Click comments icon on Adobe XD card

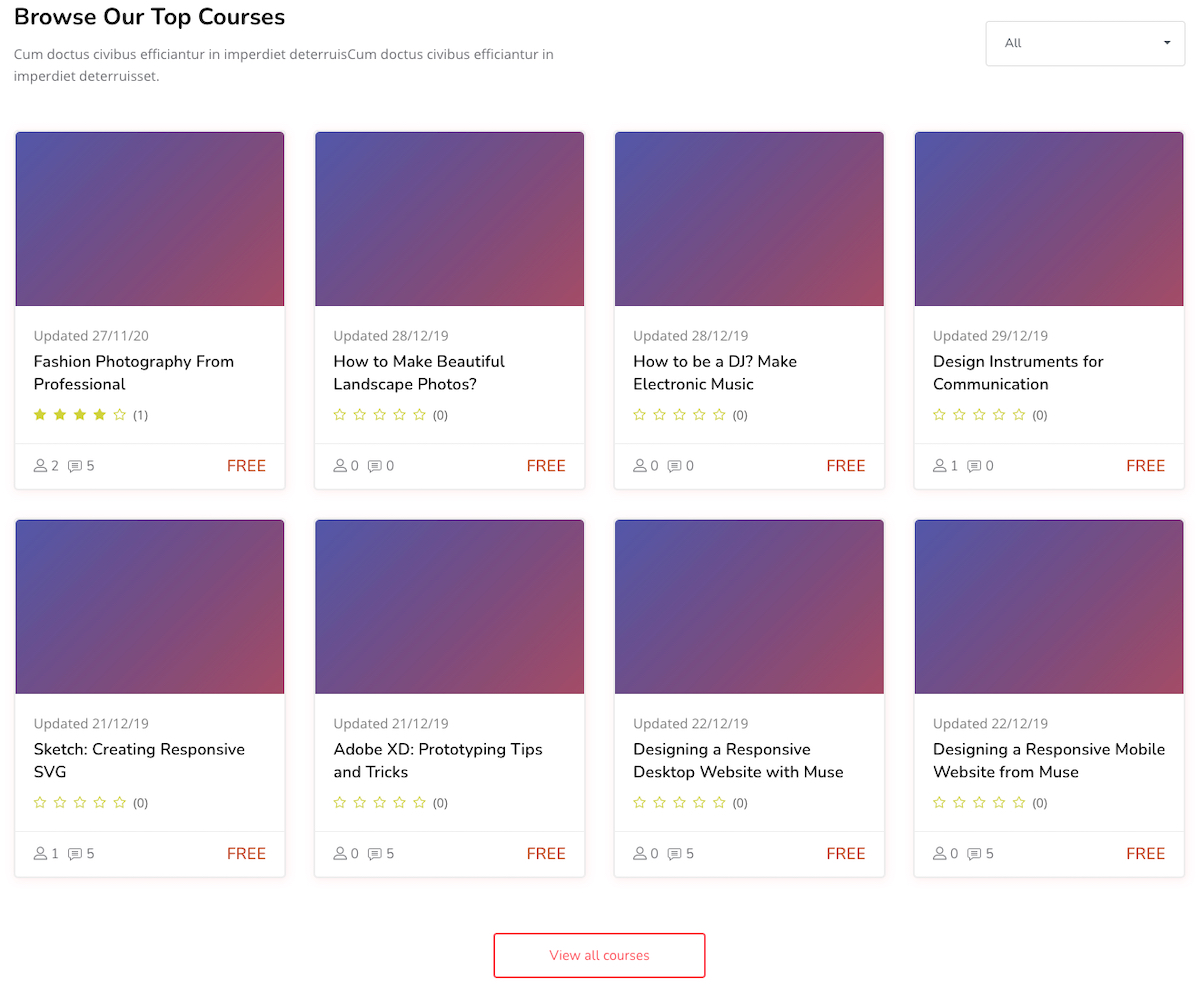[x=375, y=854]
